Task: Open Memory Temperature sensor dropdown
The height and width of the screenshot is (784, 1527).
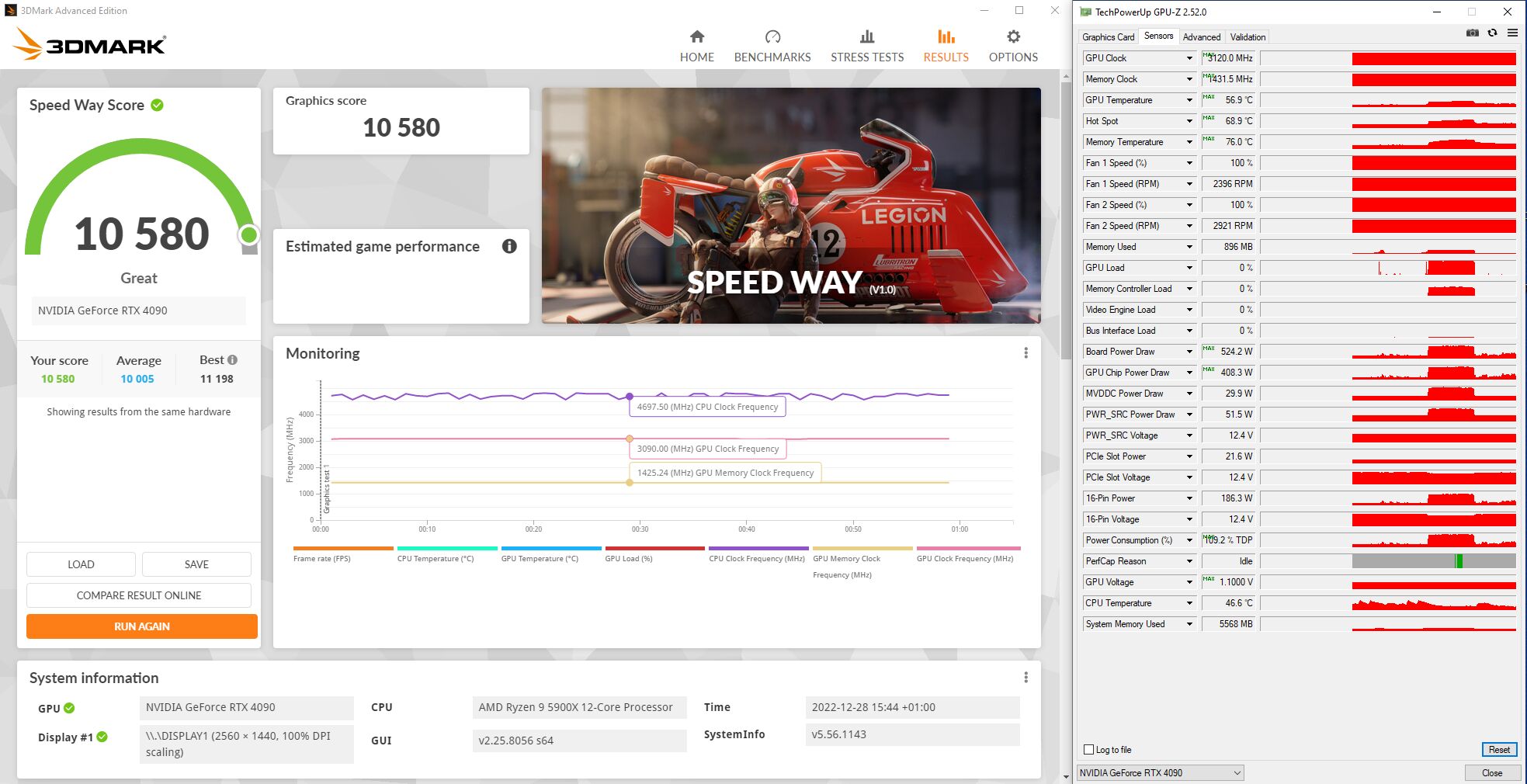Action: (1189, 142)
